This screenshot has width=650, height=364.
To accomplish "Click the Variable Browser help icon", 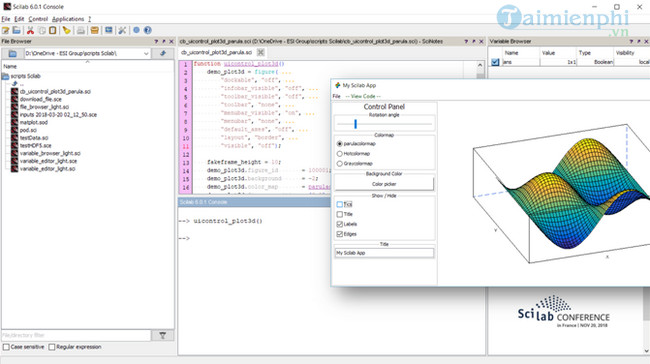I will point(631,41).
